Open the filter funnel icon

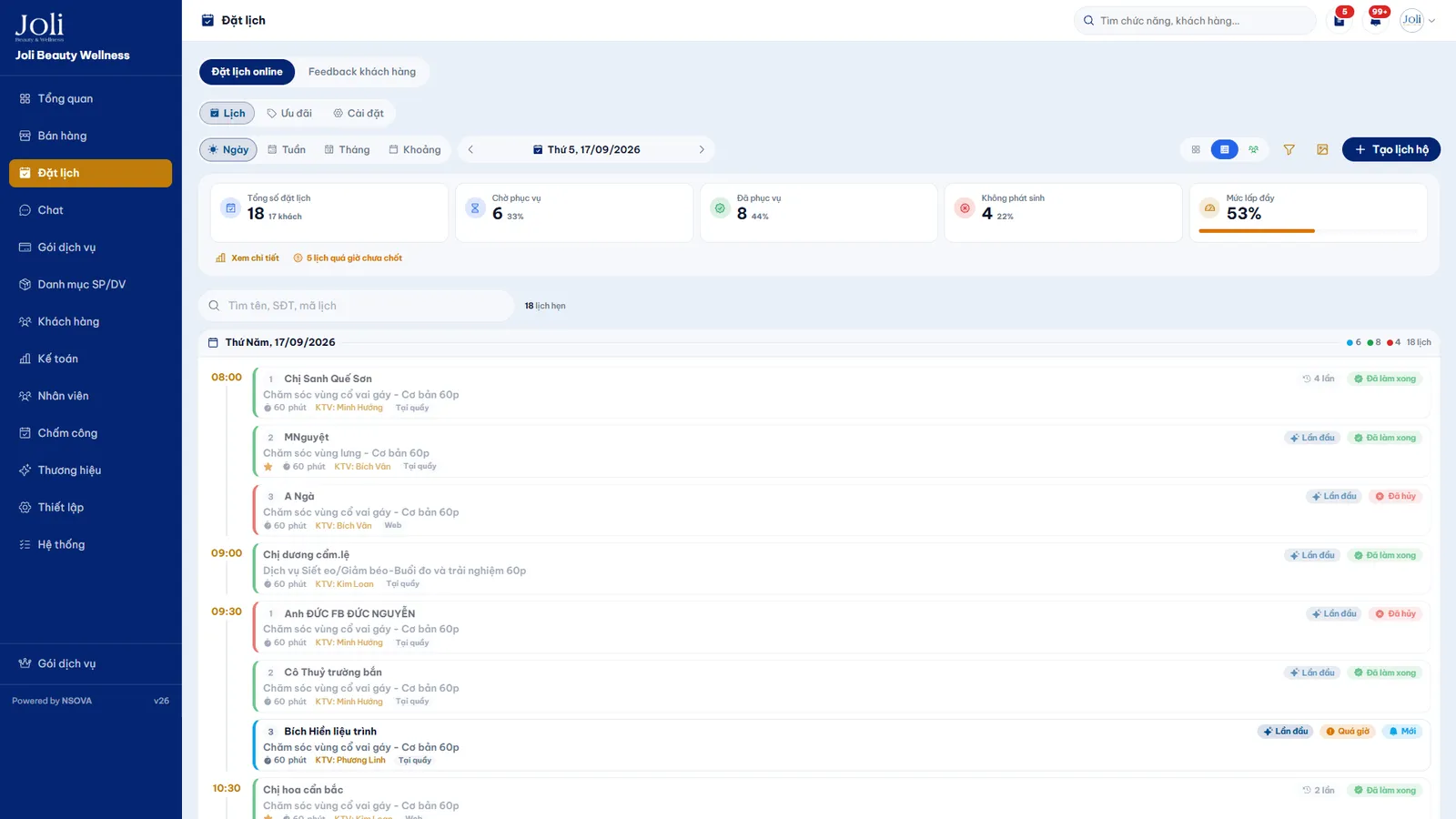click(1289, 149)
